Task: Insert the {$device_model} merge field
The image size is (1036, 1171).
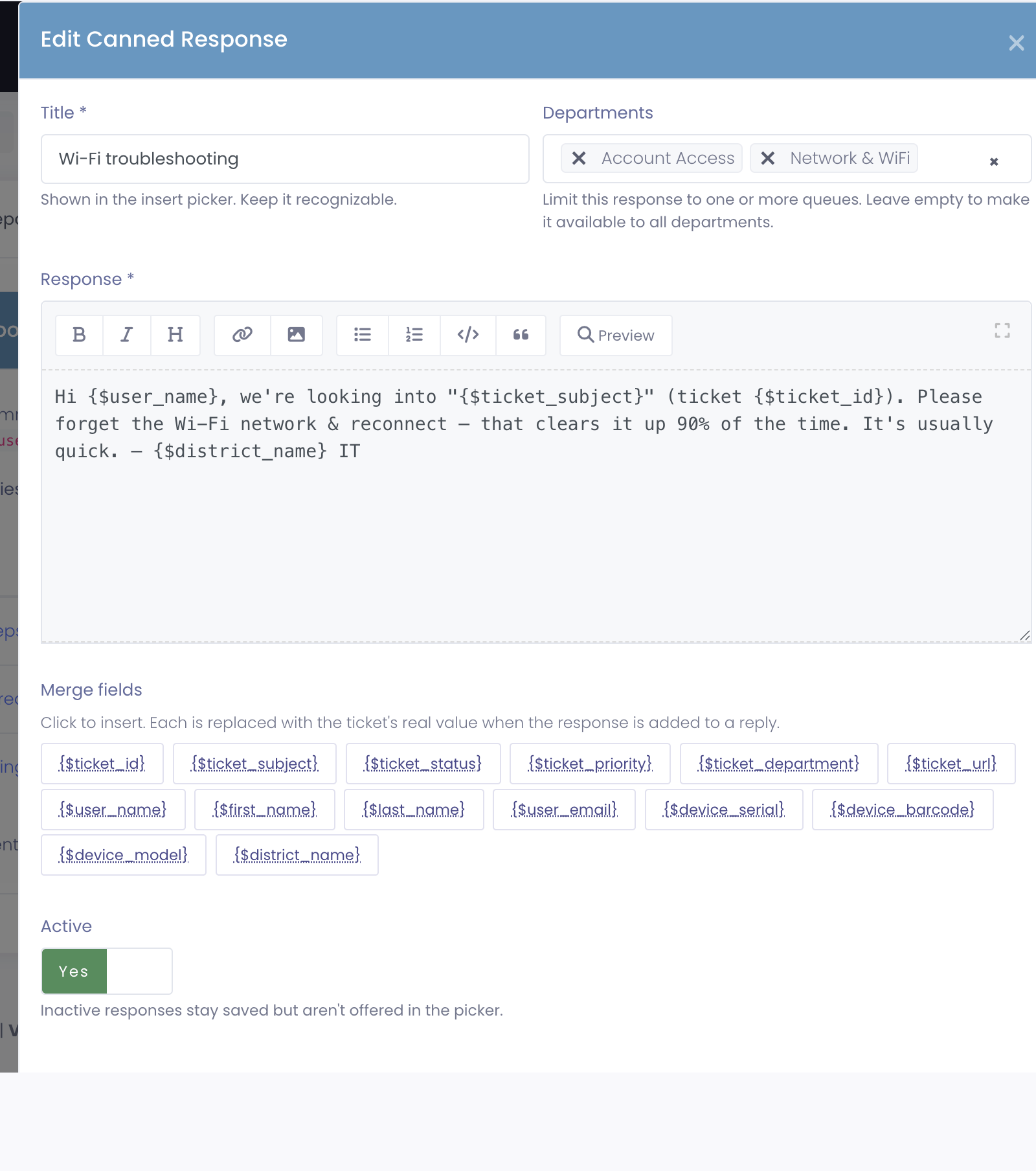Action: coord(124,855)
